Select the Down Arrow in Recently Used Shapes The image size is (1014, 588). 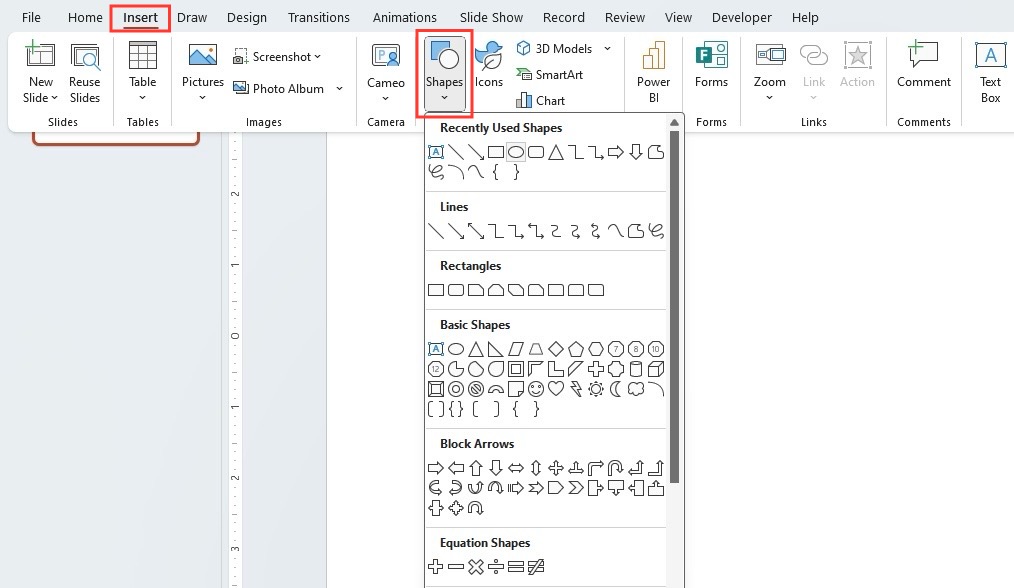(636, 152)
